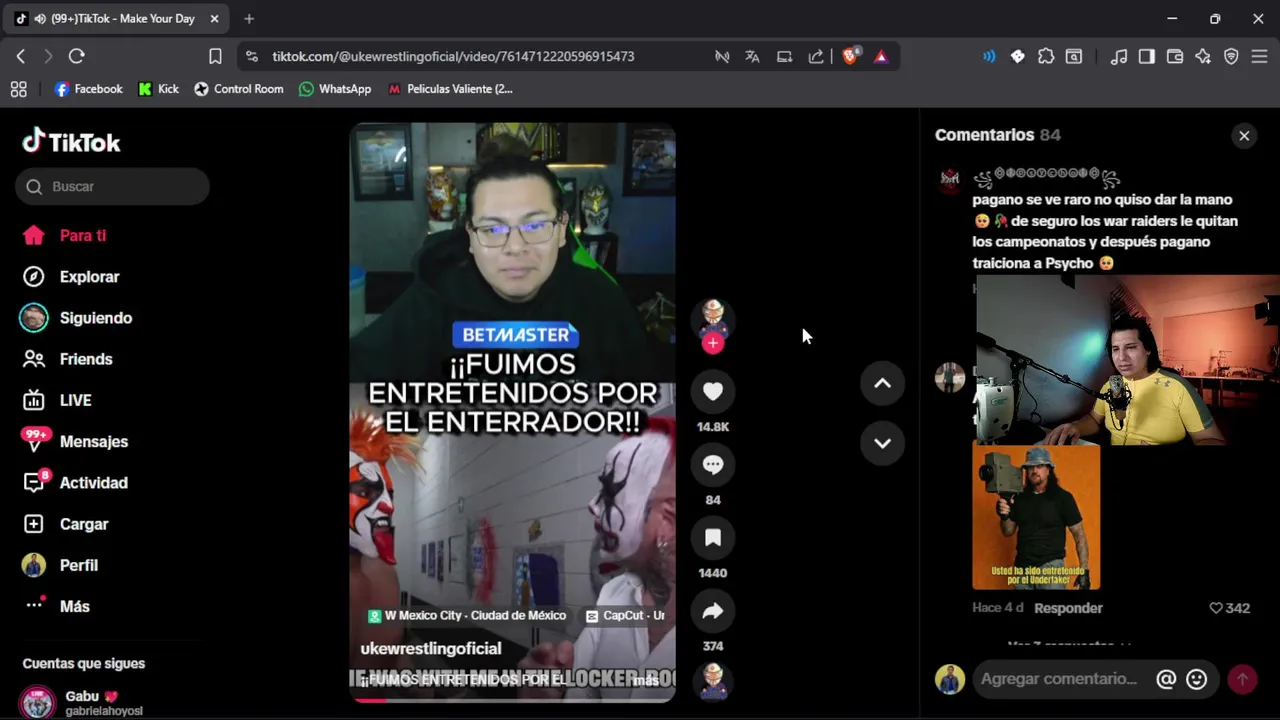Open Brave Rewards triangle icon
The height and width of the screenshot is (720, 1280).
point(881,56)
